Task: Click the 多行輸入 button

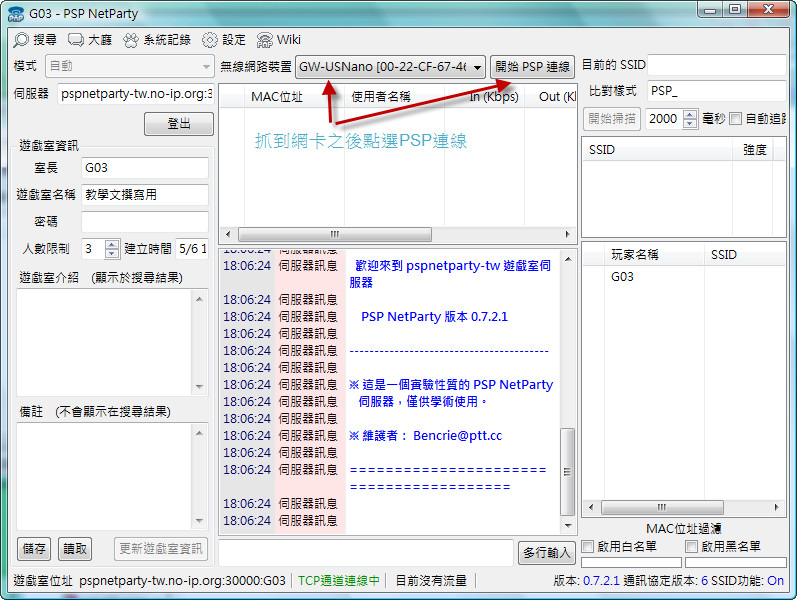Action: point(546,553)
